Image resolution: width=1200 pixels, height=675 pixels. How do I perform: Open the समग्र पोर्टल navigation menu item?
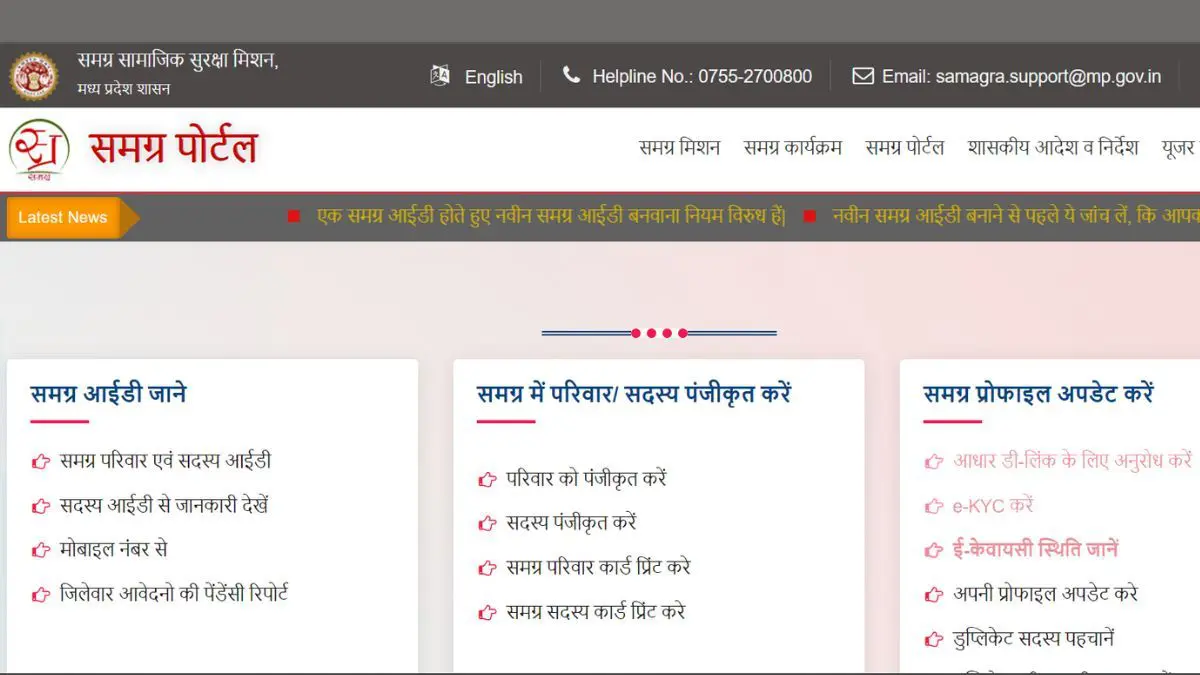click(904, 148)
